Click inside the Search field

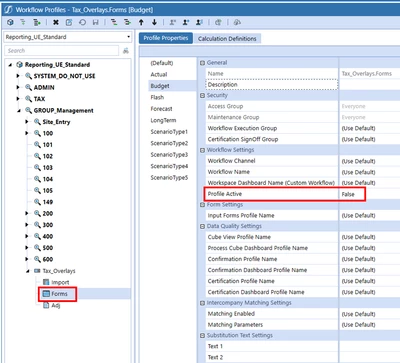(62, 51)
